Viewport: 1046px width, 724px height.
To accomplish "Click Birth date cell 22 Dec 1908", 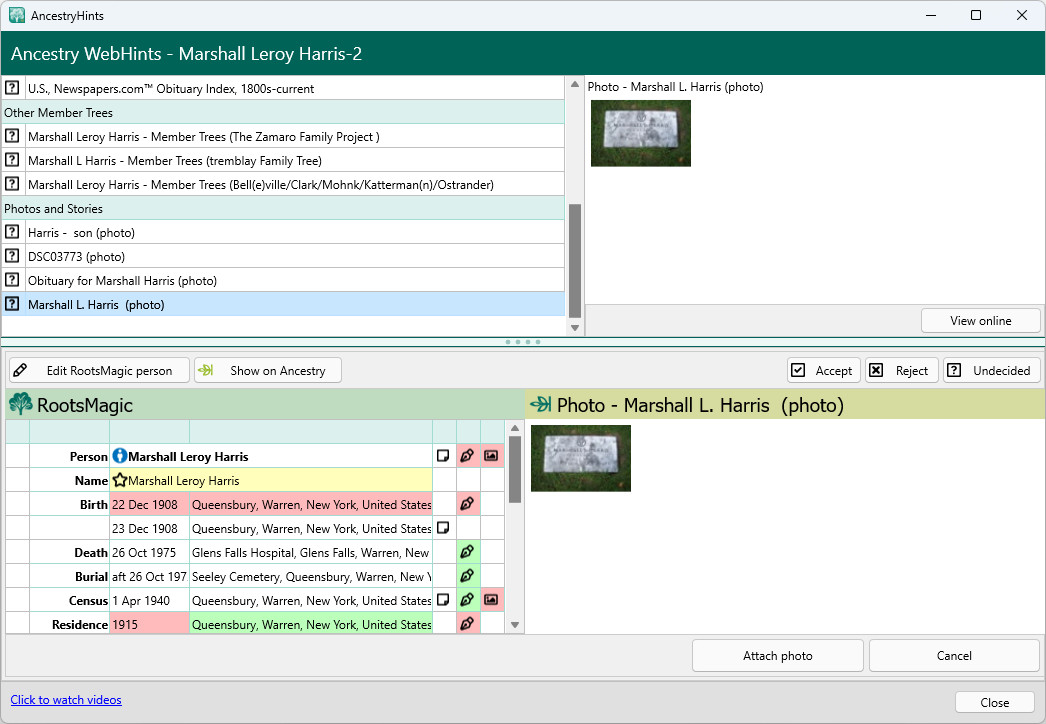I will point(149,504).
